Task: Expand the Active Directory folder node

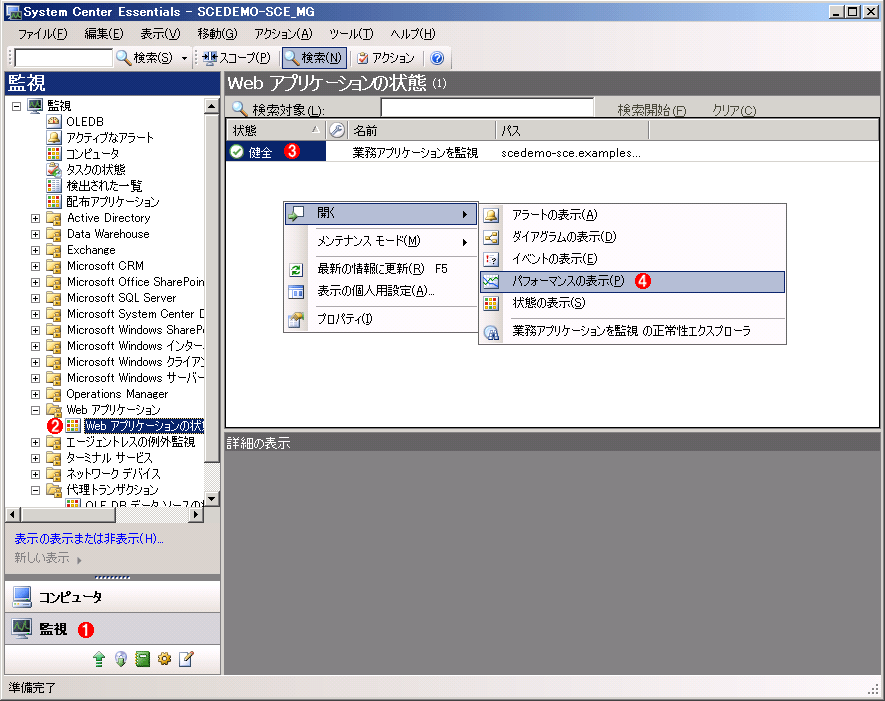Action: [36, 218]
